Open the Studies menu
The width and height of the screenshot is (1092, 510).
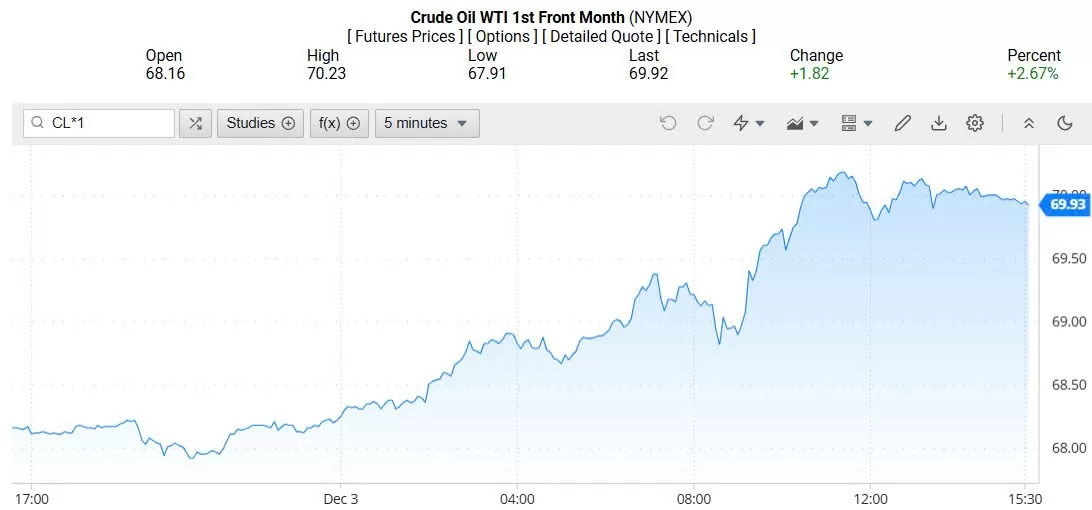[x=260, y=123]
